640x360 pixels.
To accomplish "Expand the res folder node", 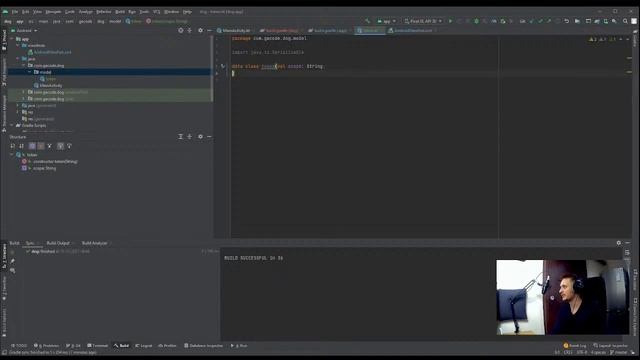I will pyautogui.click(x=18, y=112).
